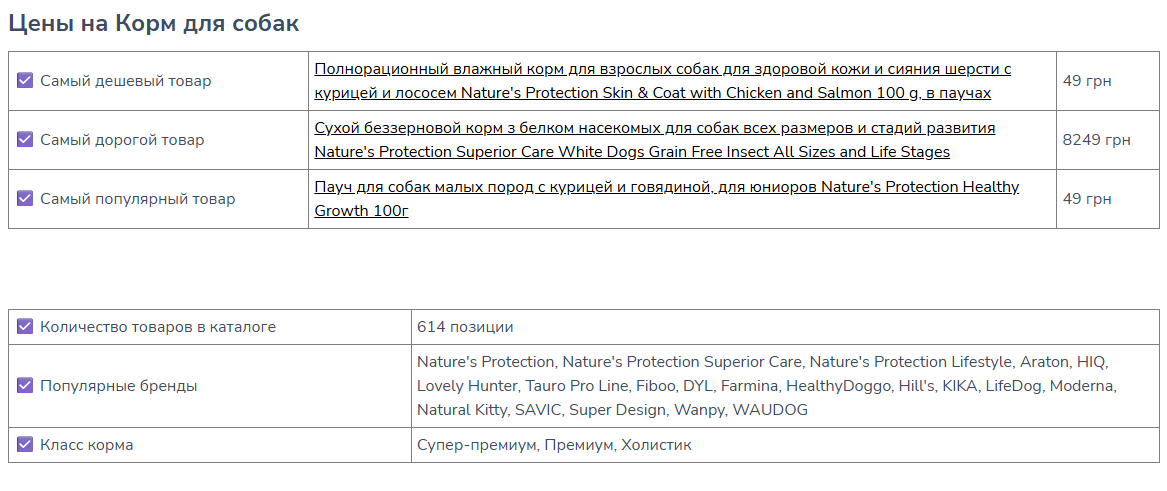
Task: Click the Самый дешевый товар label
Action: click(126, 81)
